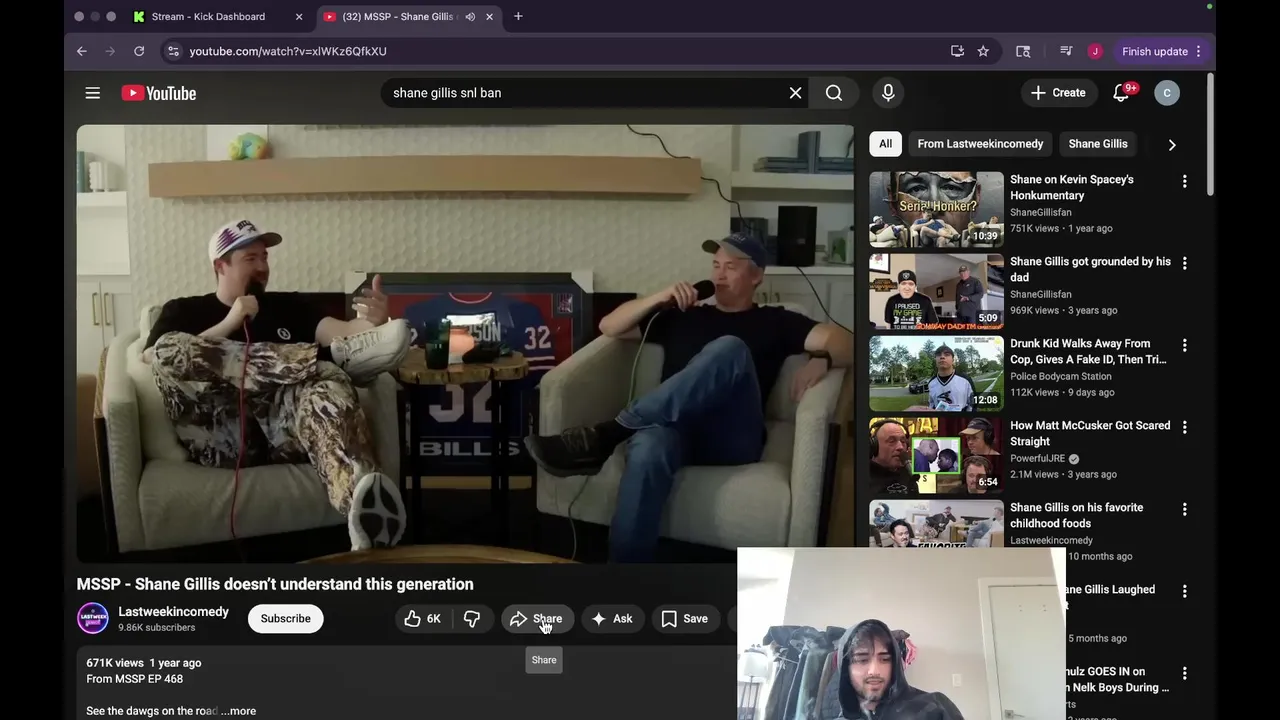Screen dimensions: 1280x720
Task: Close the MSSP YouTube tab
Action: pos(489,17)
